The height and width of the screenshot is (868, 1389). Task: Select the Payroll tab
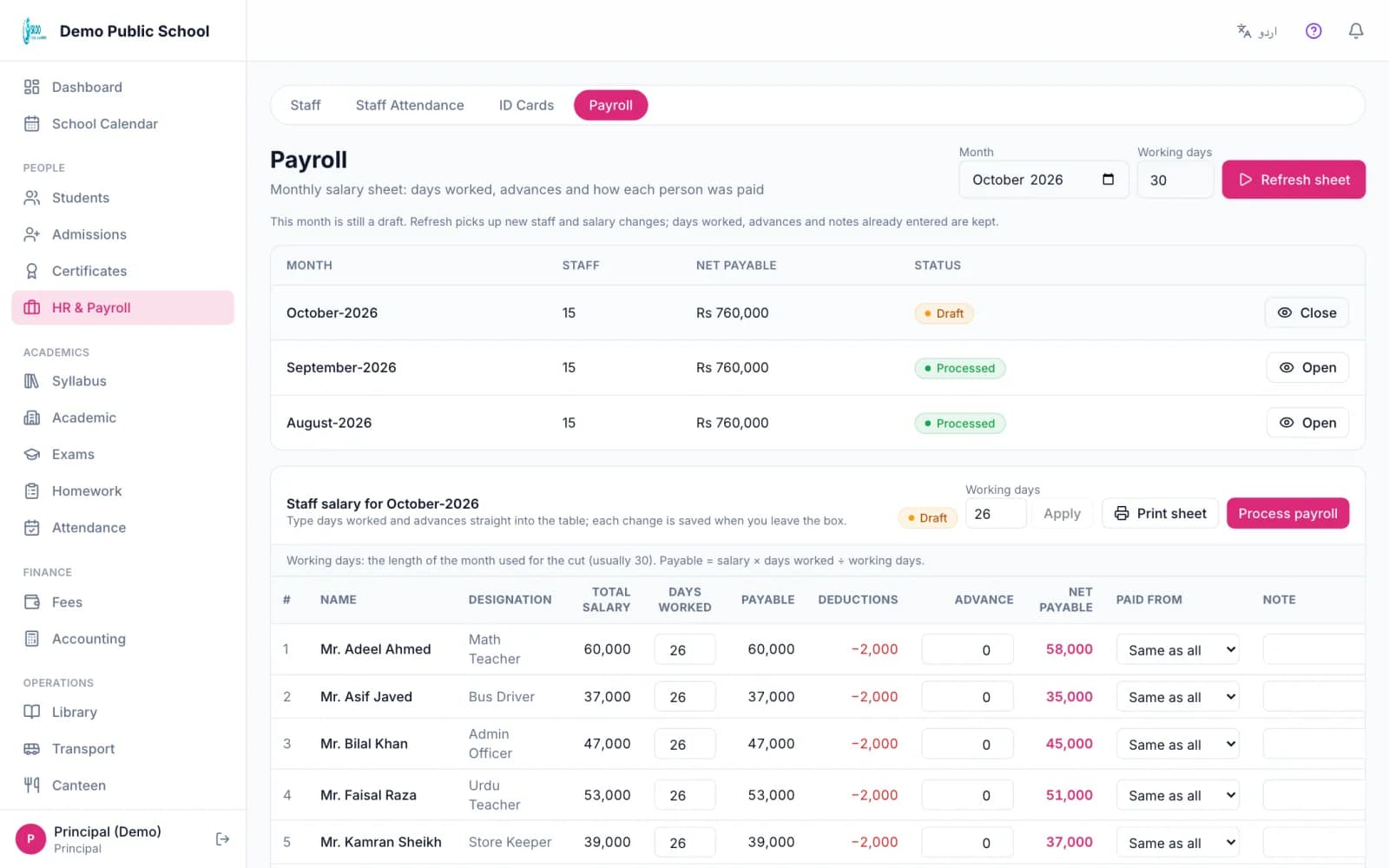(610, 105)
